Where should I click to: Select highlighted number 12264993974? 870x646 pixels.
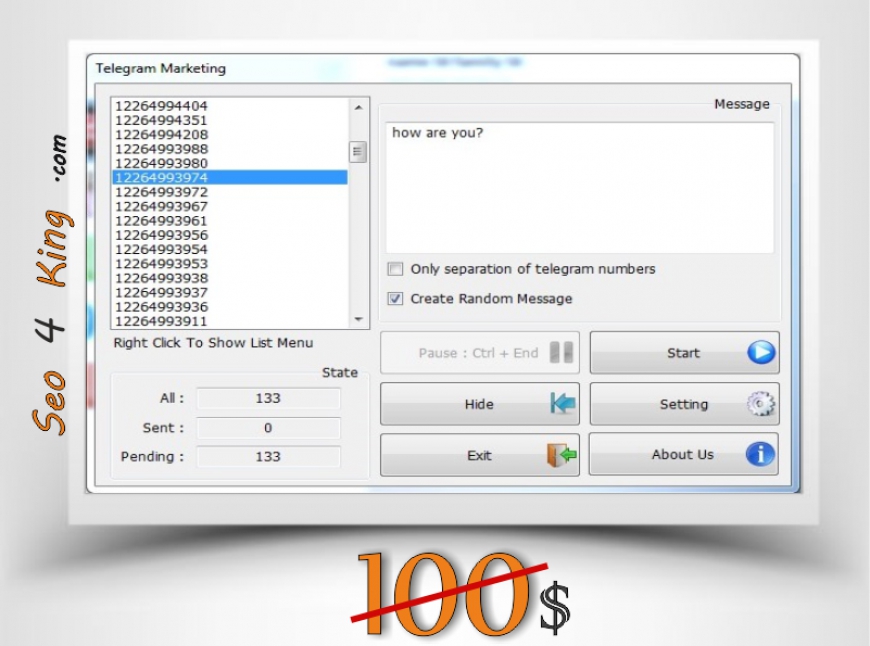click(x=230, y=178)
